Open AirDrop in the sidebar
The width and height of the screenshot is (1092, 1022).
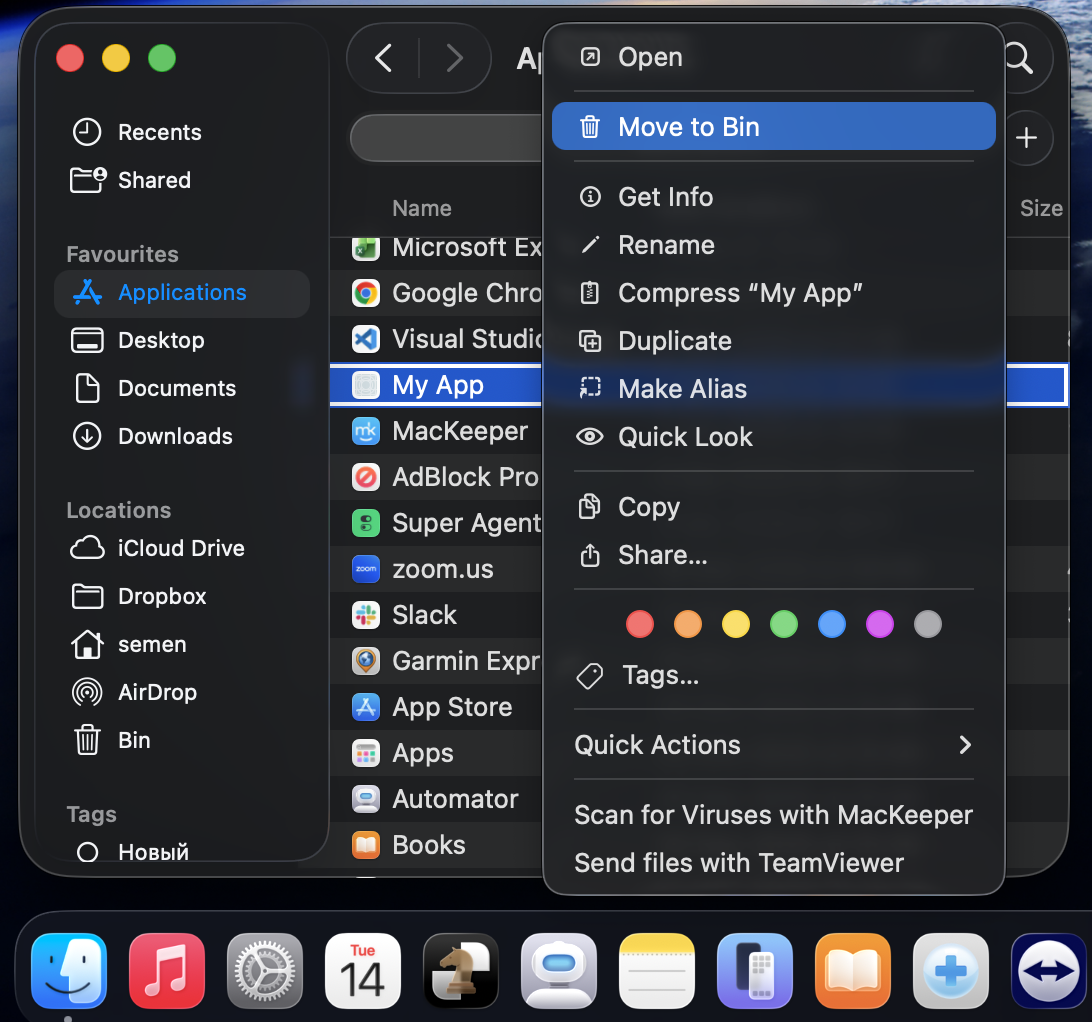134,692
